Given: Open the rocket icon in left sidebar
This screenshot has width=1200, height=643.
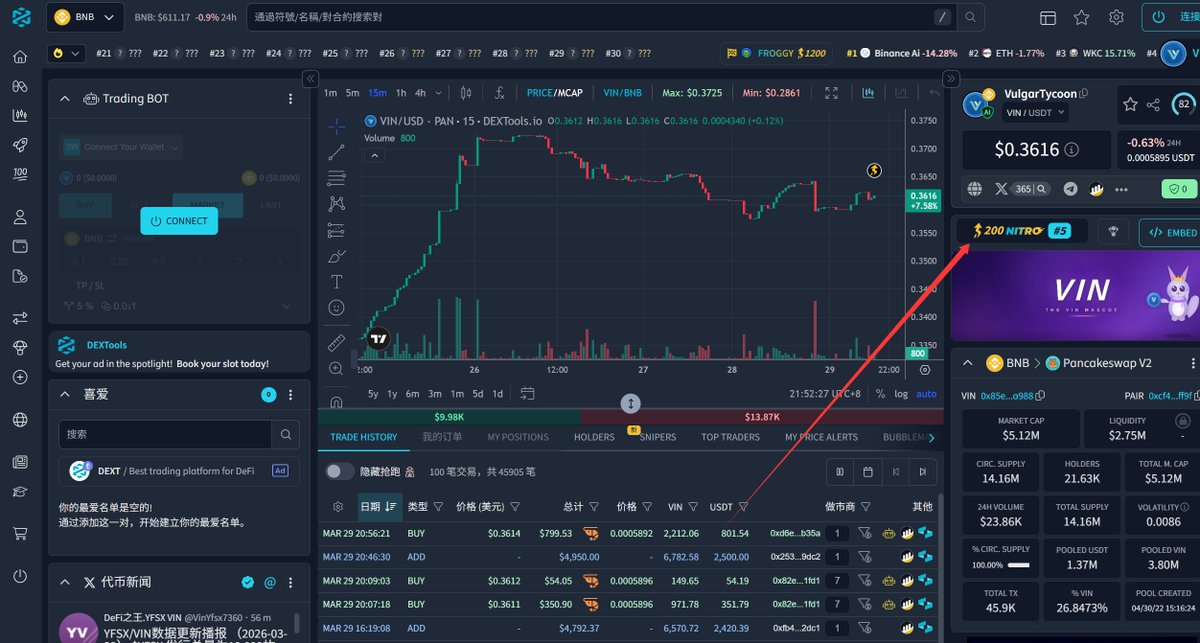Looking at the screenshot, I should 20,145.
